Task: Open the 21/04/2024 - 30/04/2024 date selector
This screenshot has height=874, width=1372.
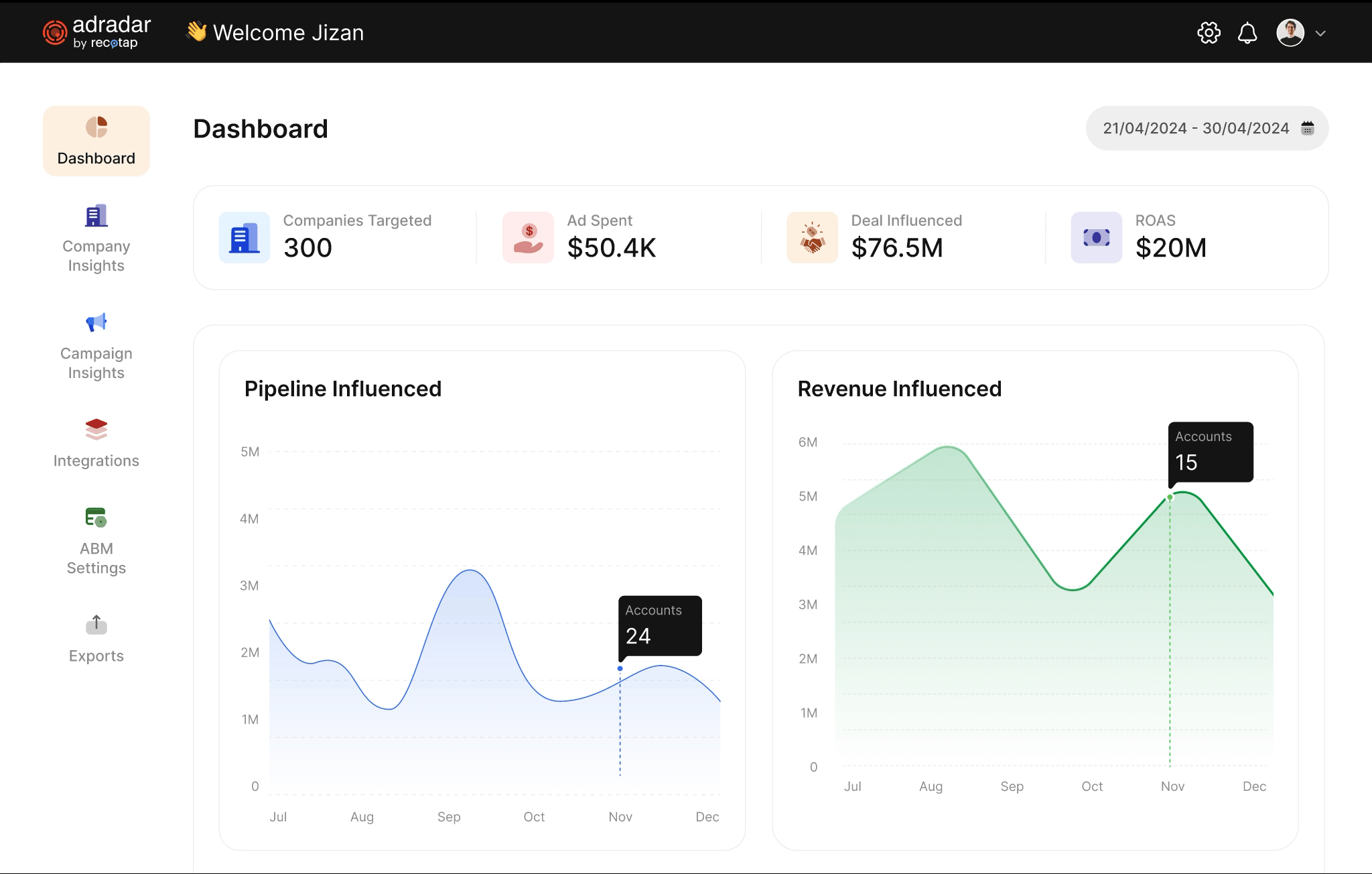Action: click(x=1196, y=127)
